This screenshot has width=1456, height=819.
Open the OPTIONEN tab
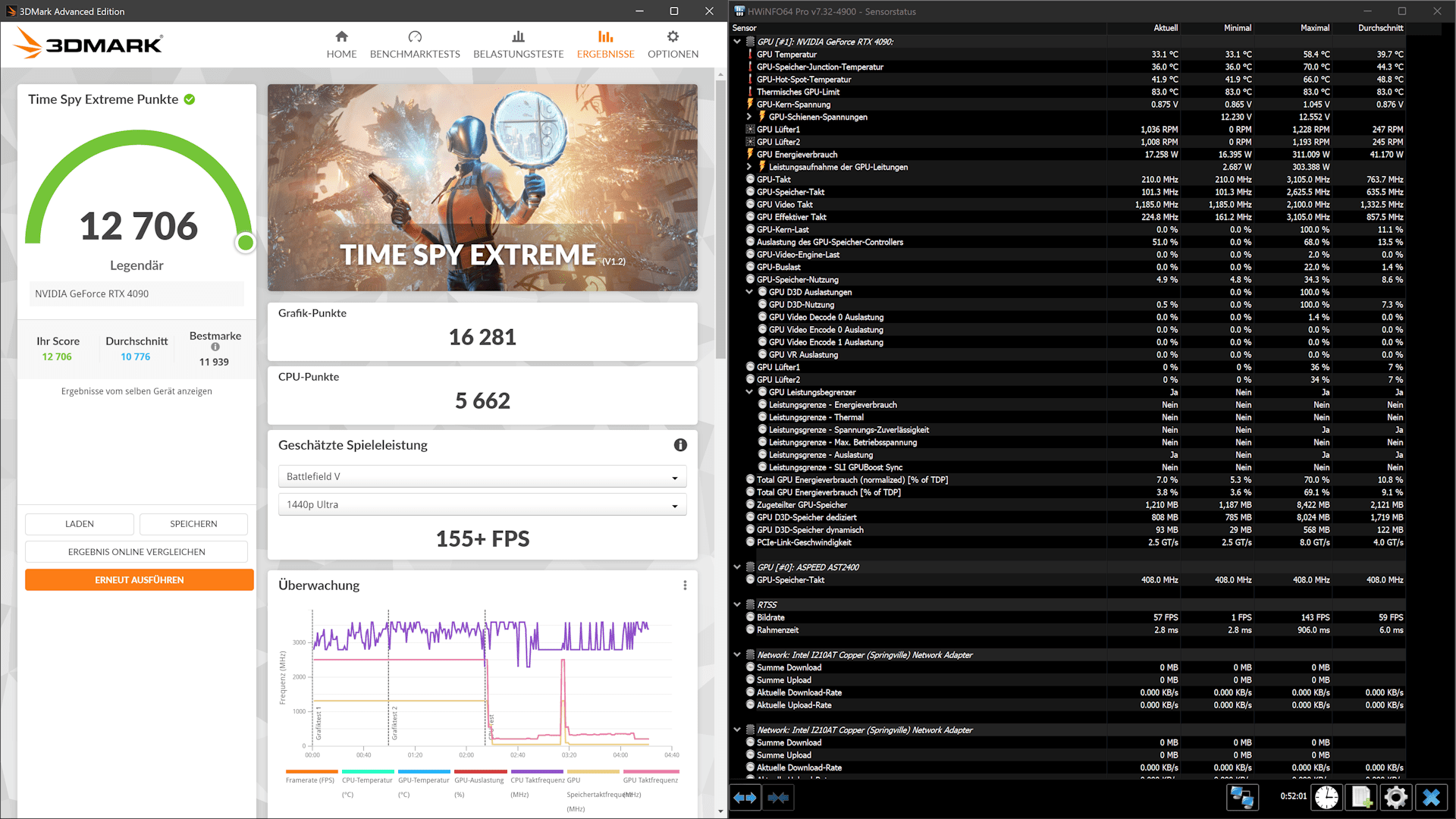click(x=673, y=45)
